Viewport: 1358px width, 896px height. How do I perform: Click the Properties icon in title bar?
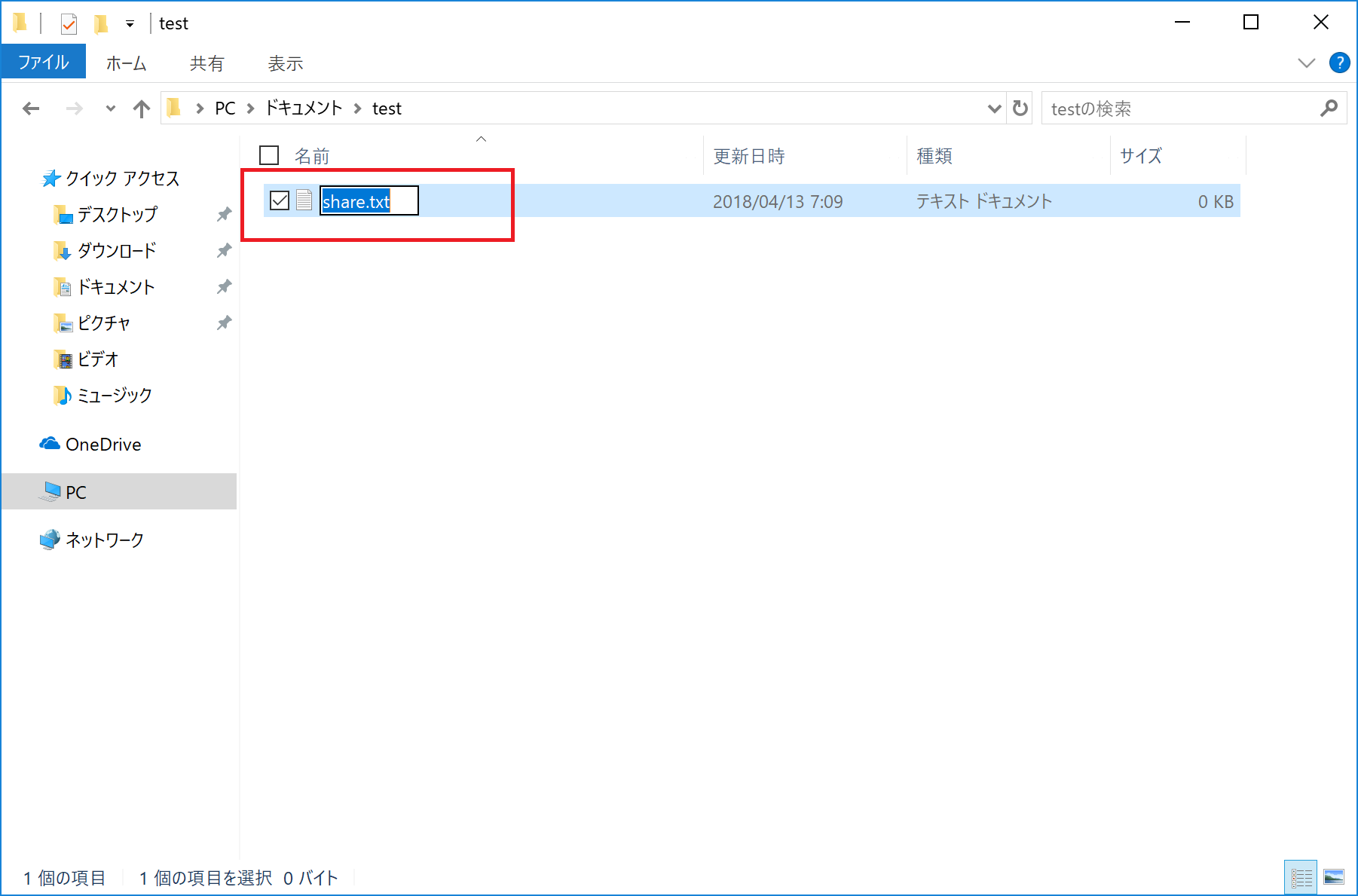[x=69, y=24]
